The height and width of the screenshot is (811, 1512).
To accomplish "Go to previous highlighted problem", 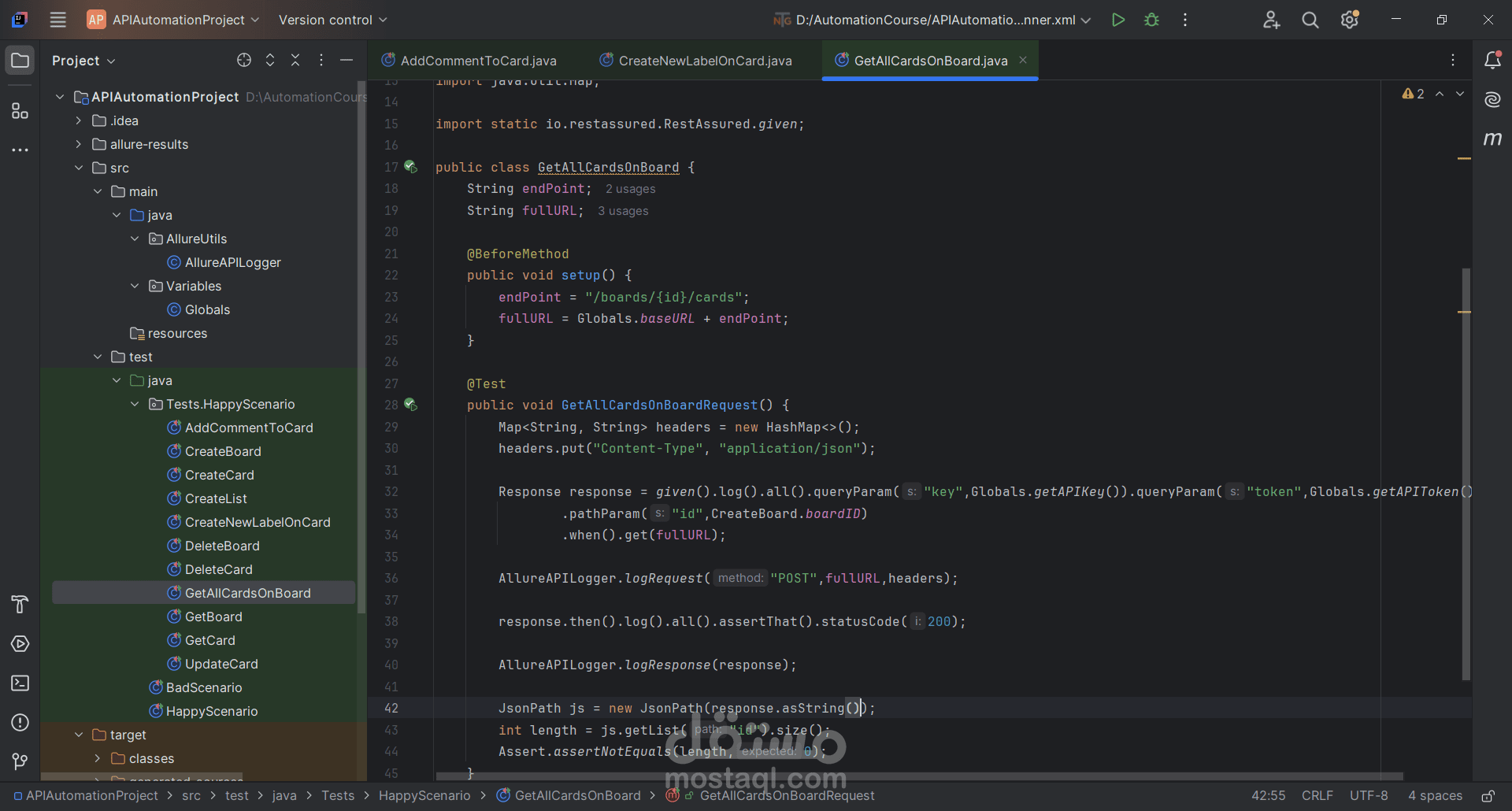I will click(1440, 94).
